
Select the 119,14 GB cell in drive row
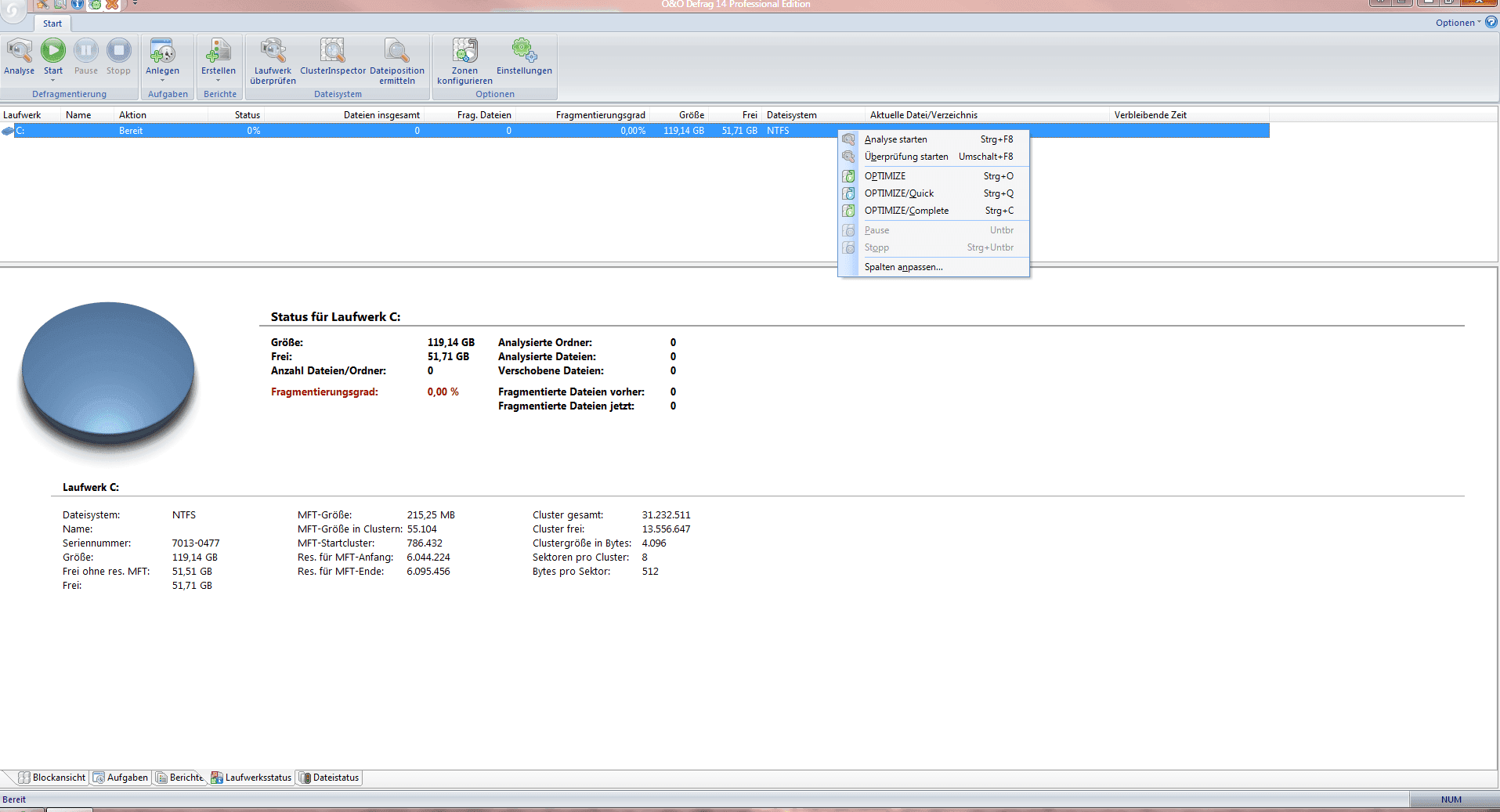click(684, 131)
